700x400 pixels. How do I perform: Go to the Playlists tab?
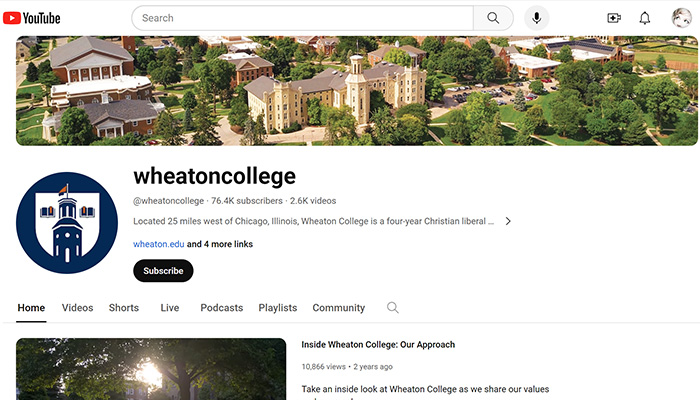[278, 308]
